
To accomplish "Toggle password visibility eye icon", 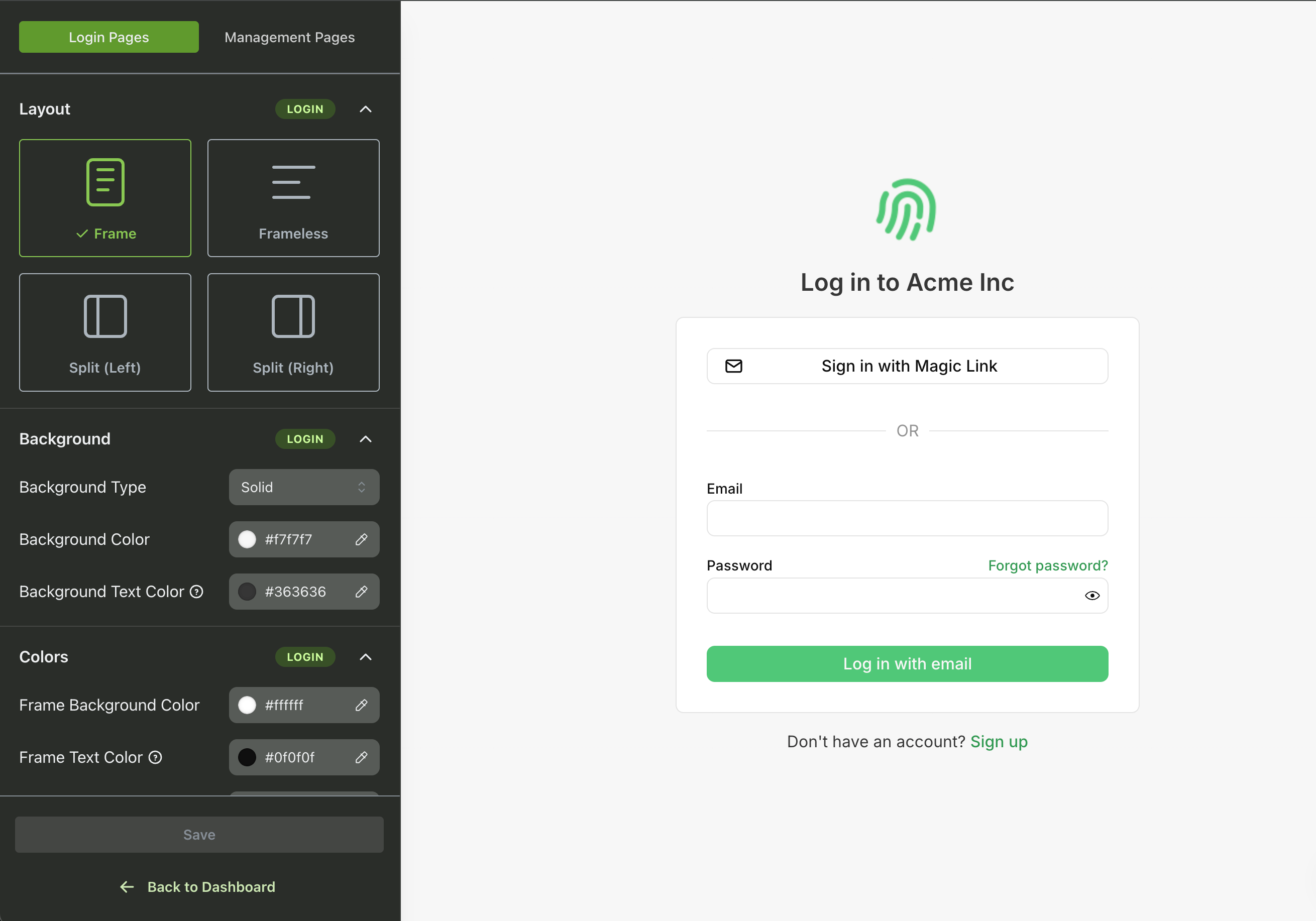I will click(x=1092, y=596).
